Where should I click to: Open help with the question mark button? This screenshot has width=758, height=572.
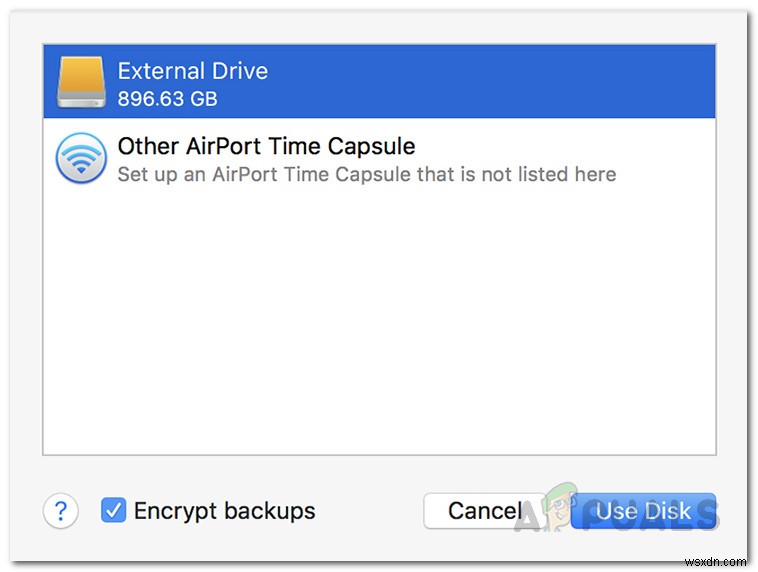tap(59, 511)
